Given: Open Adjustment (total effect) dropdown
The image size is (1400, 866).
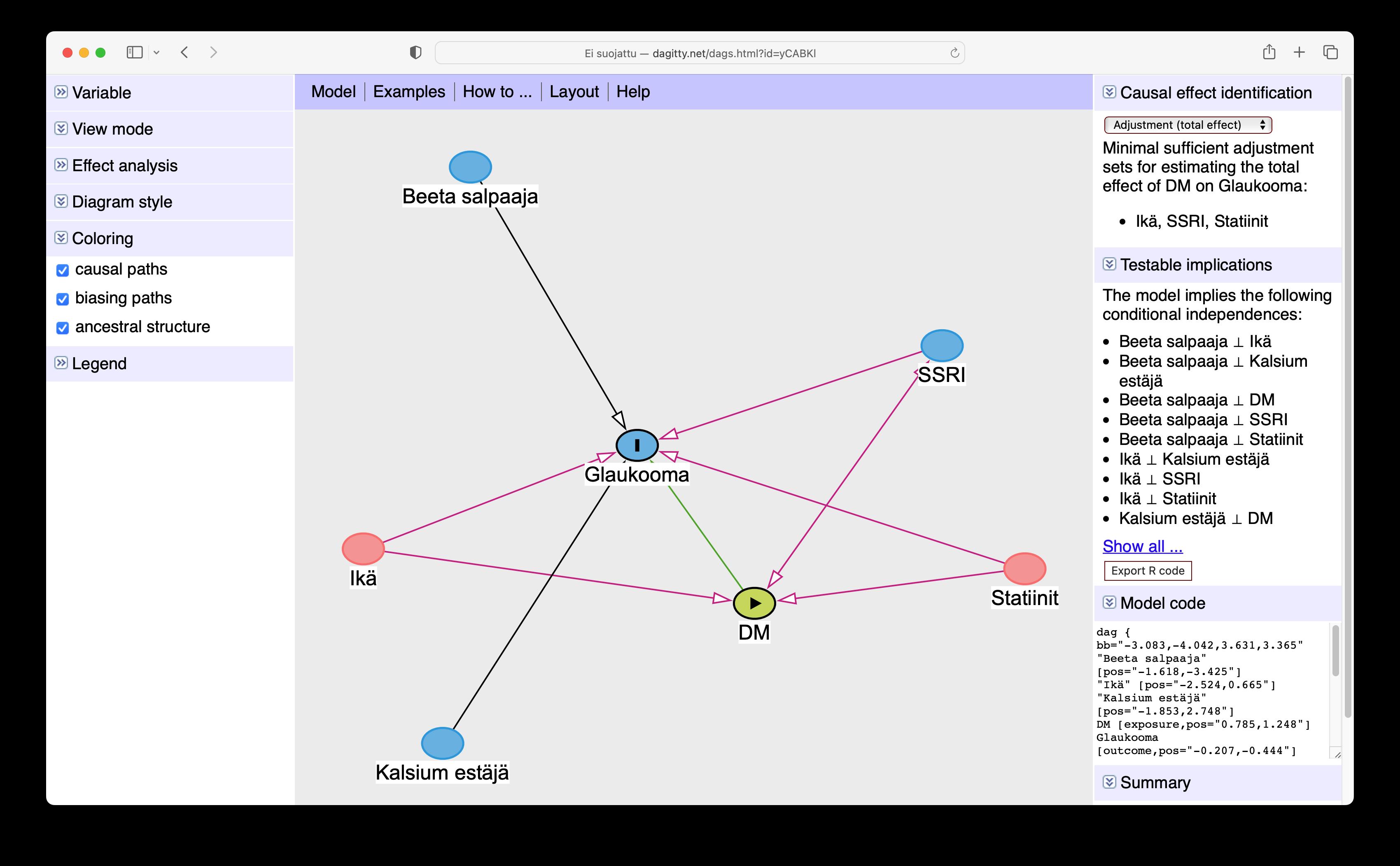Looking at the screenshot, I should click(1188, 125).
